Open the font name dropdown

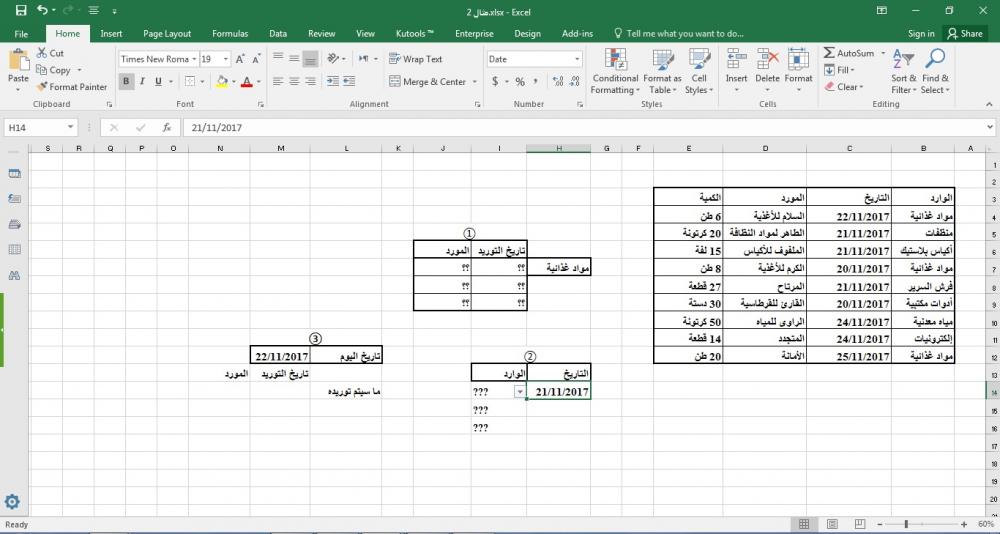click(194, 59)
